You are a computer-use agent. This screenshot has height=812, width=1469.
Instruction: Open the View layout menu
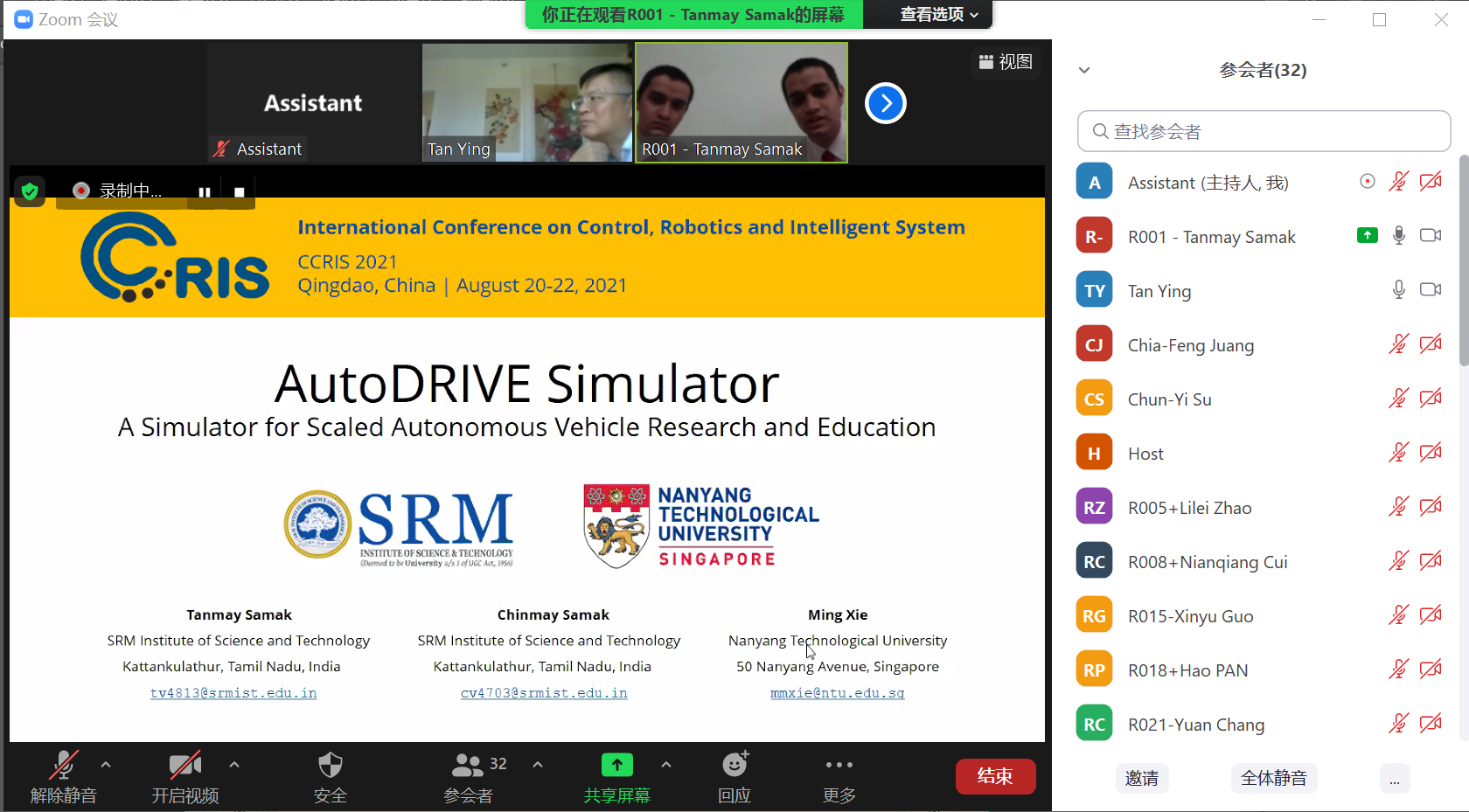[1006, 62]
